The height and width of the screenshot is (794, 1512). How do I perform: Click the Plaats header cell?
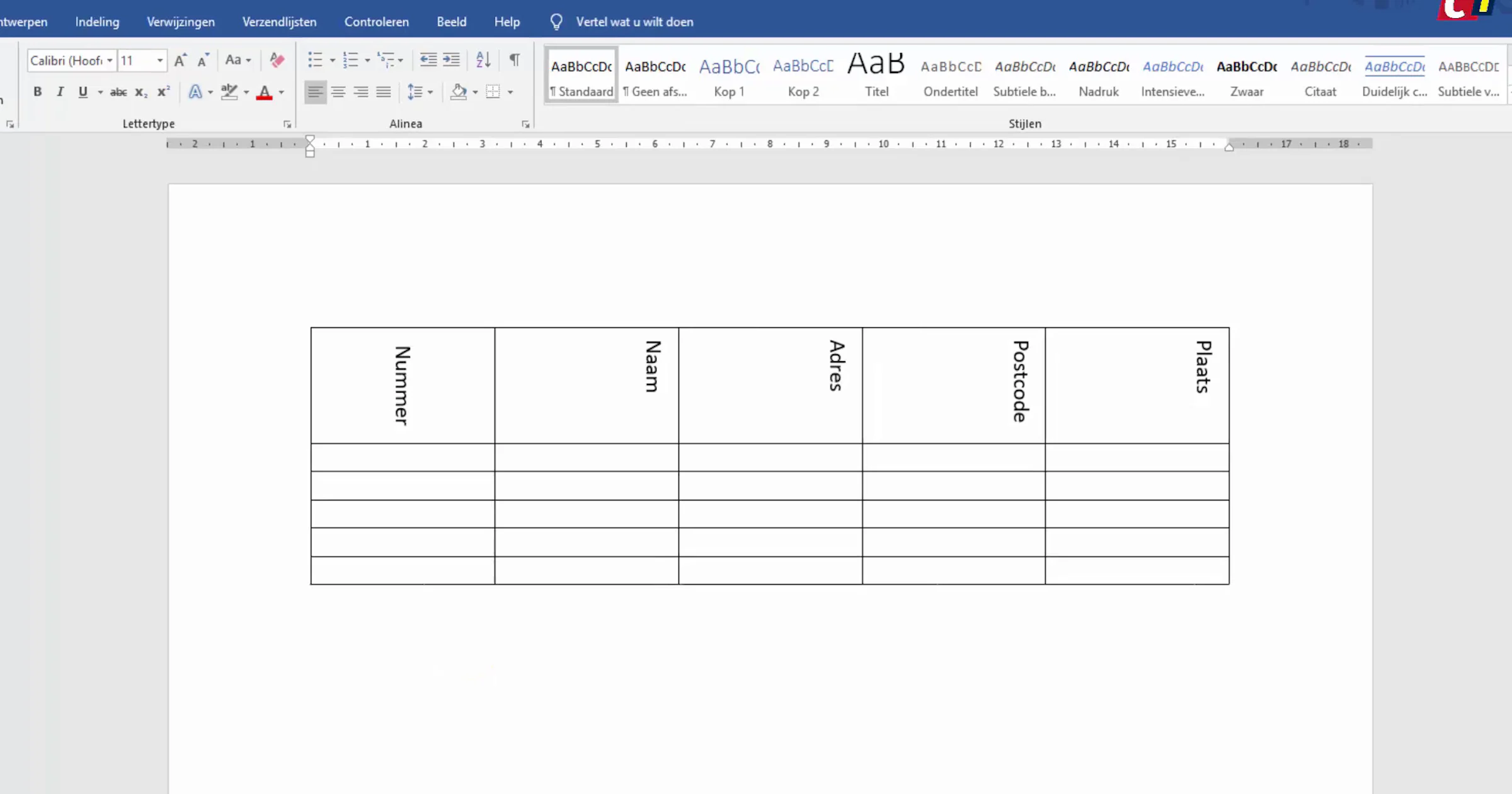(x=1137, y=385)
